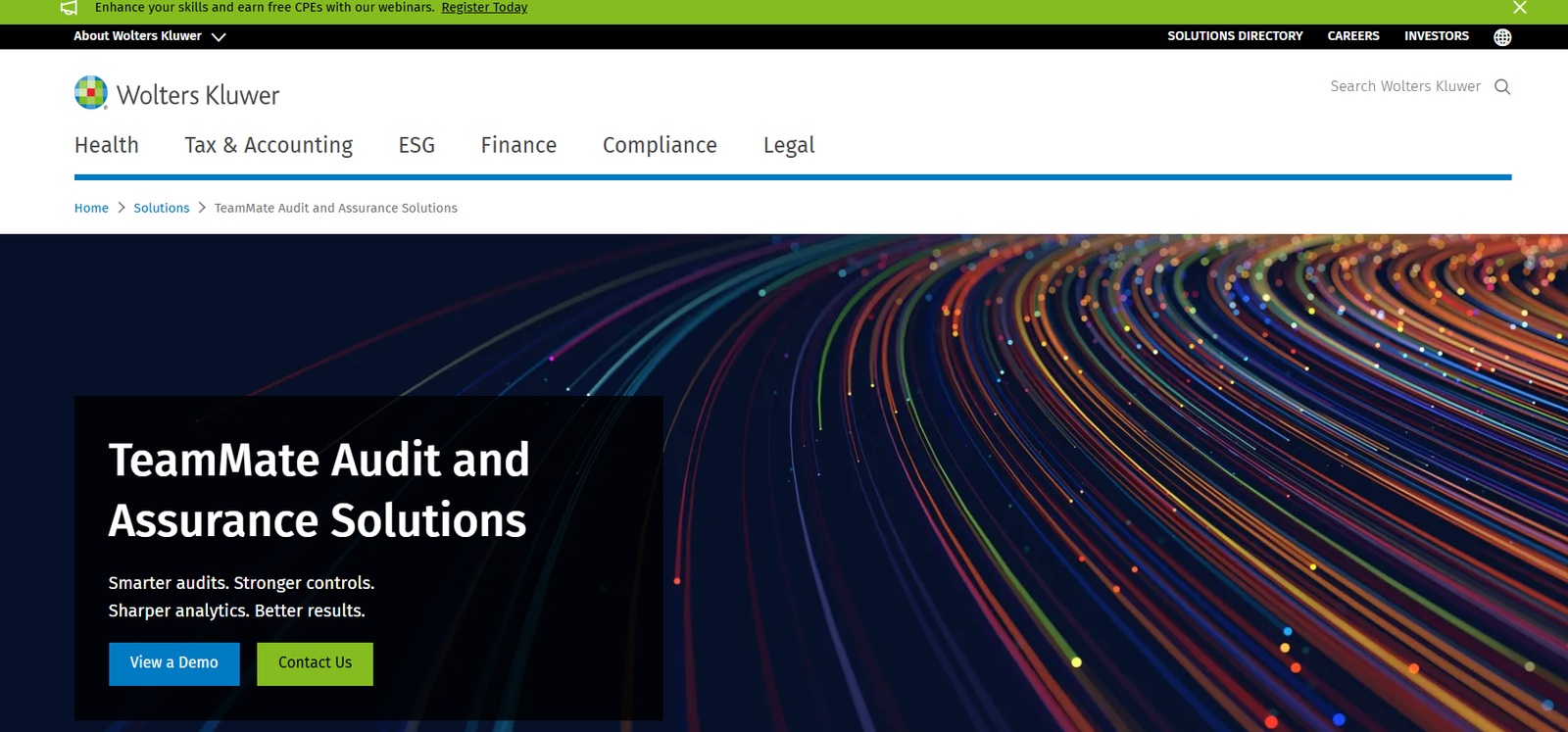Go to Careers page
This screenshot has height=732, width=1568.
[x=1353, y=36]
